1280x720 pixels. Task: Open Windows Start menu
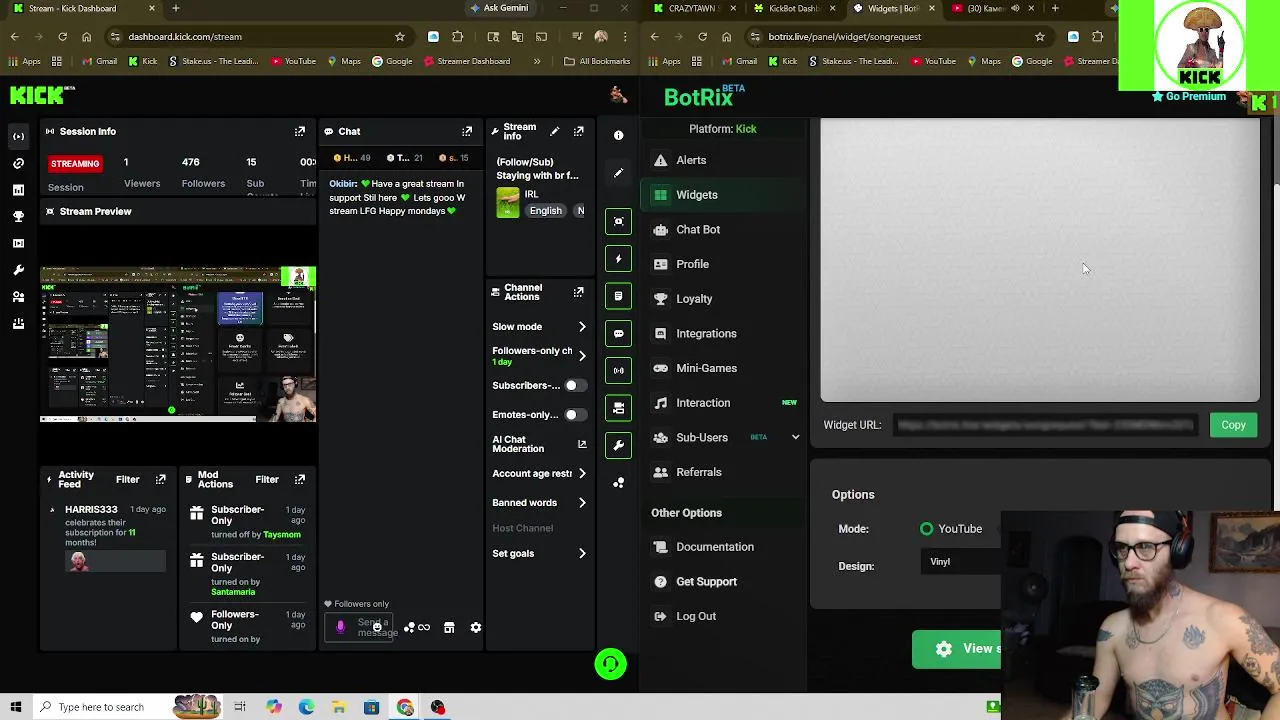pos(16,707)
